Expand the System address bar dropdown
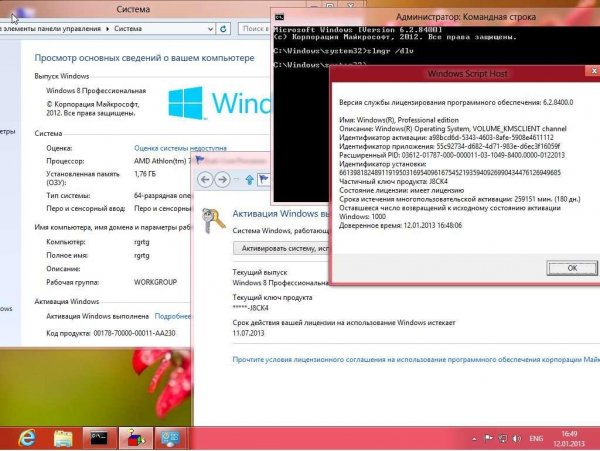Image resolution: width=600 pixels, height=451 pixels. click(210, 29)
